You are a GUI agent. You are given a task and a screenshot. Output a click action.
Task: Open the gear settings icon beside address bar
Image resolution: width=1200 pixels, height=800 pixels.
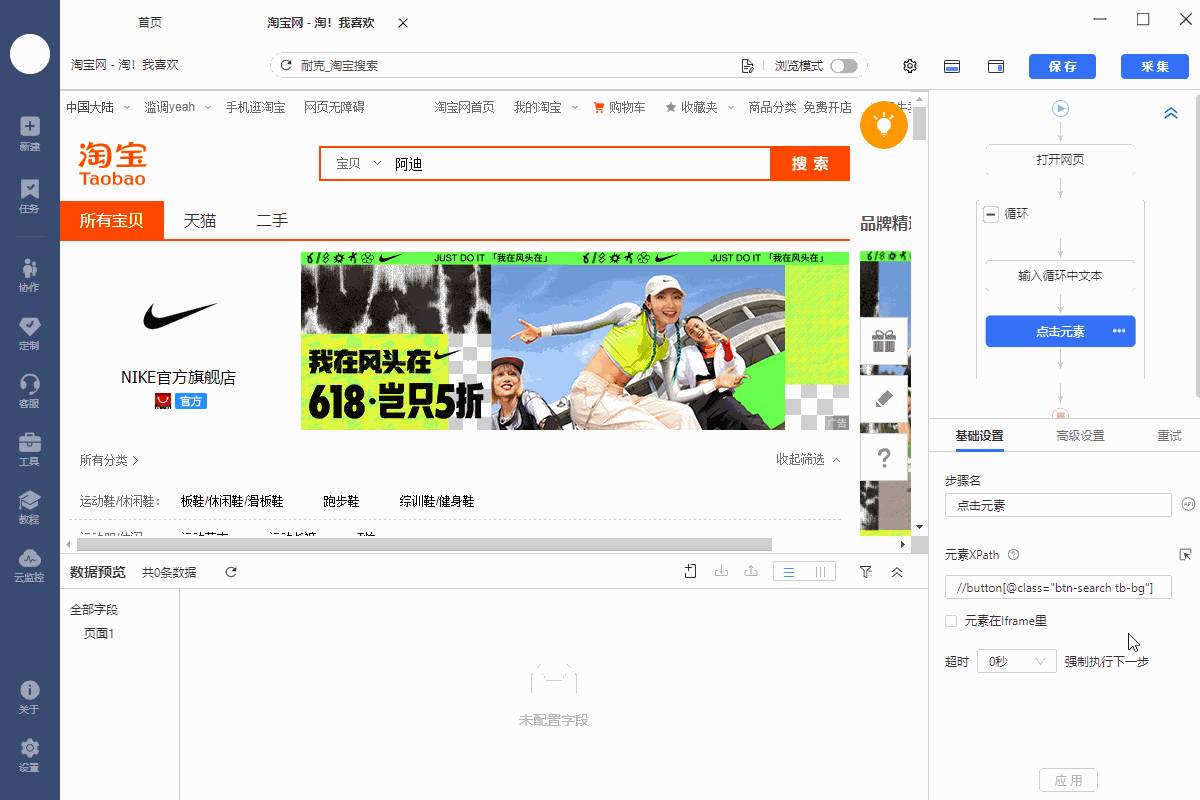point(910,66)
